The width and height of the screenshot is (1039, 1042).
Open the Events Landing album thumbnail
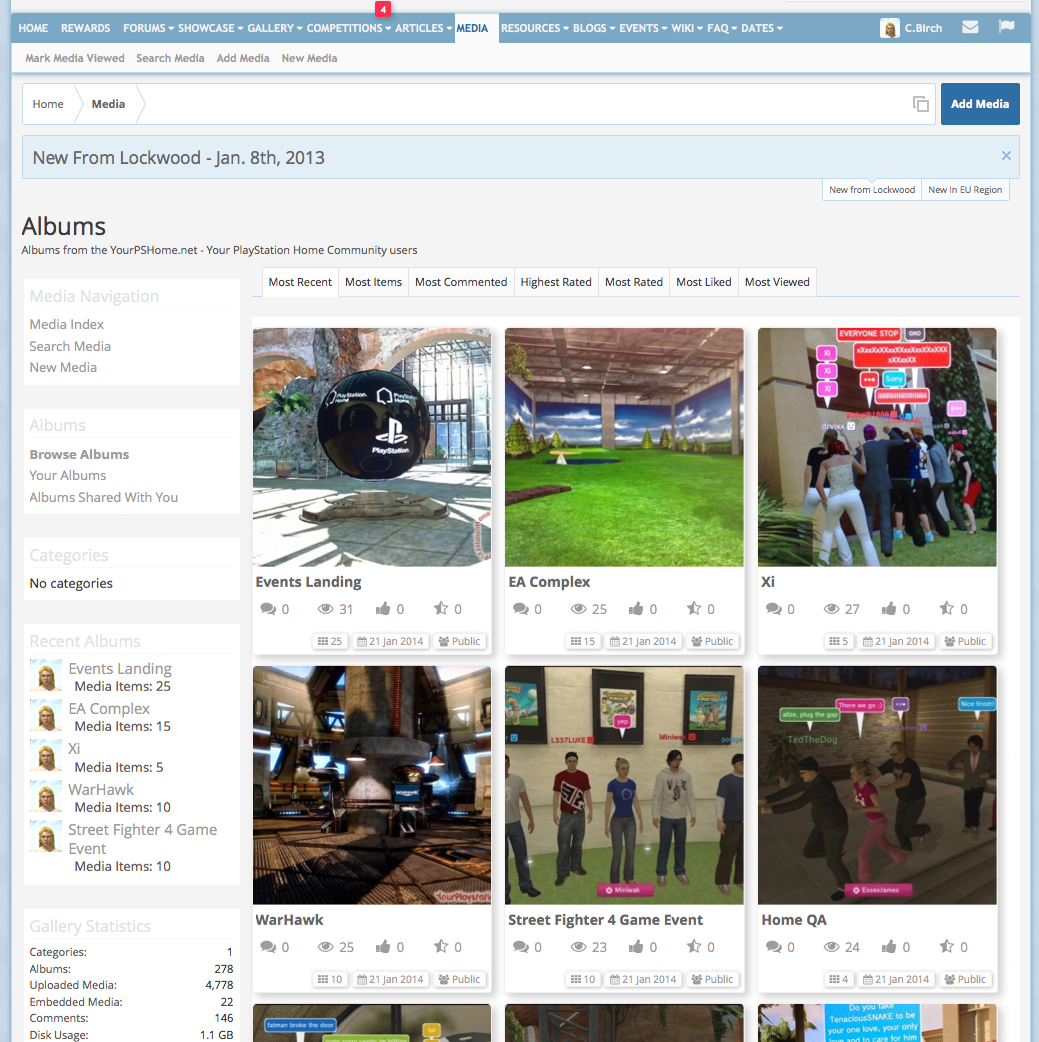(x=372, y=447)
